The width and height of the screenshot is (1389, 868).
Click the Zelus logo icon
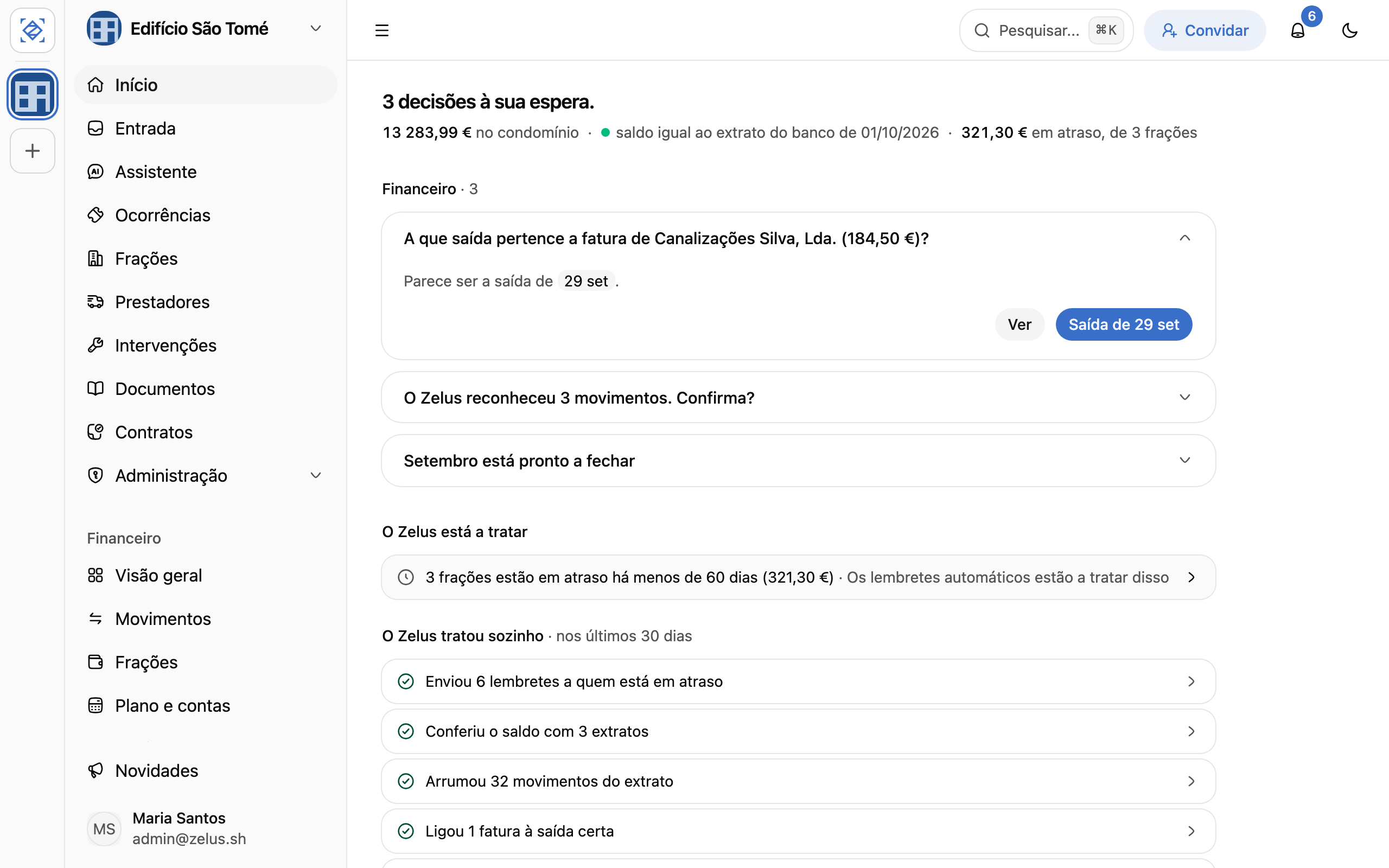tap(32, 30)
